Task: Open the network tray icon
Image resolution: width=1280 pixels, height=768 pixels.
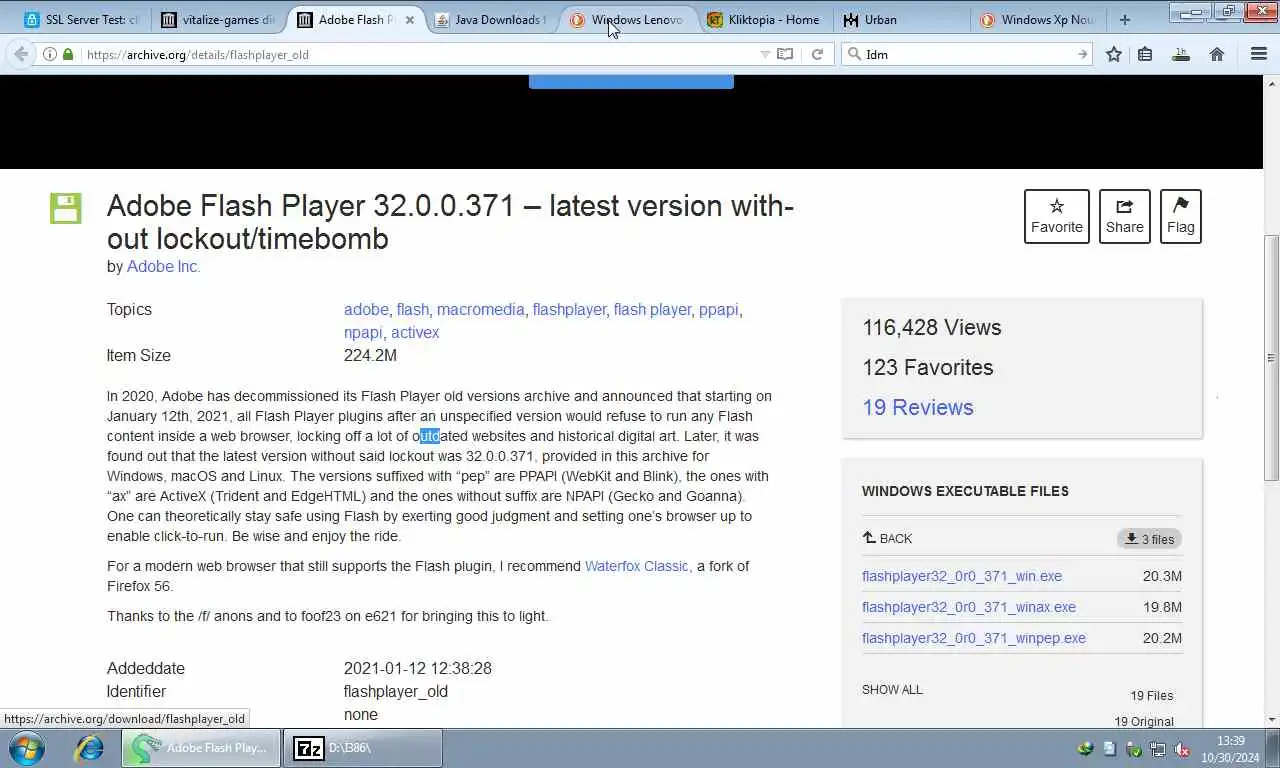Action: [x=1157, y=748]
